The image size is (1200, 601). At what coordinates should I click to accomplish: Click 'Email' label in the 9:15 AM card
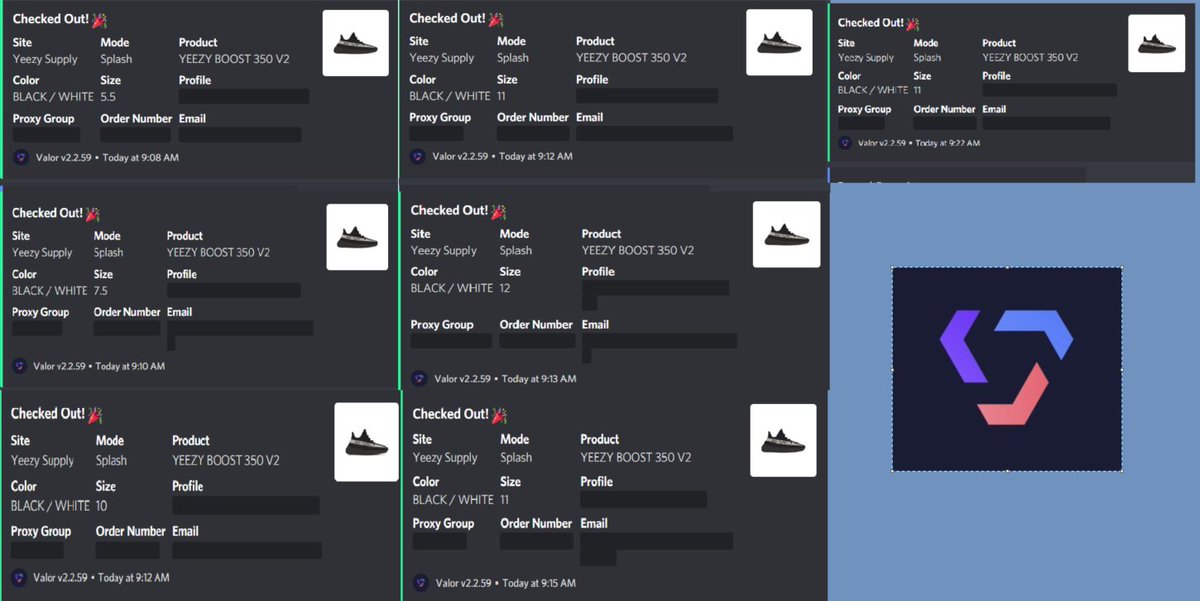(x=594, y=523)
